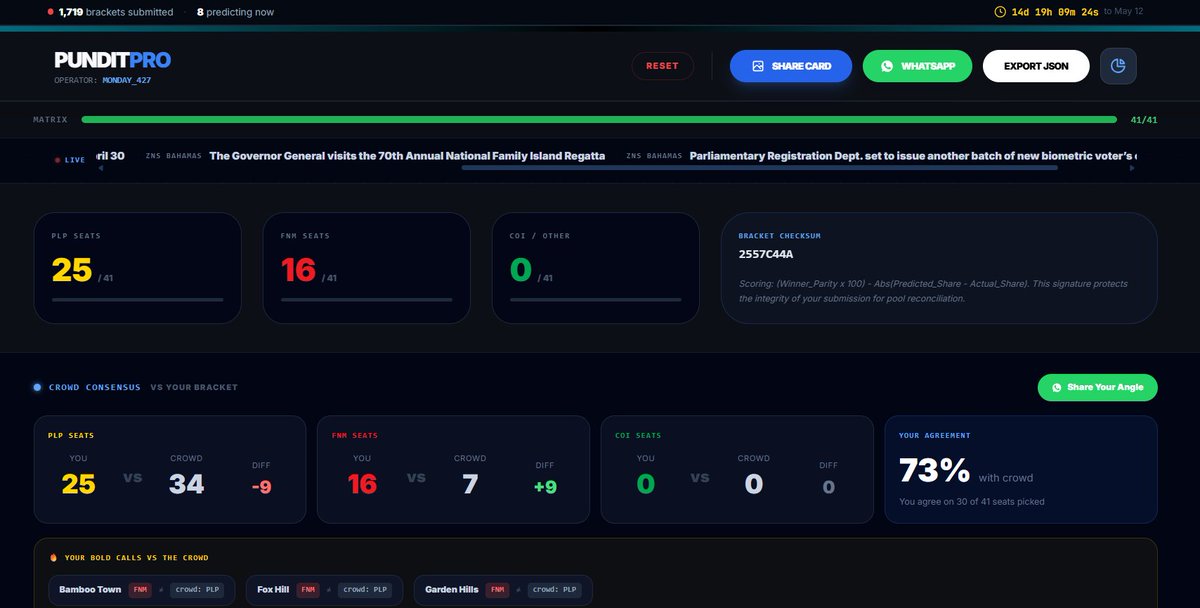The image size is (1200, 608).
Task: Click the PUNDITPRO logo
Action: pyautogui.click(x=113, y=61)
